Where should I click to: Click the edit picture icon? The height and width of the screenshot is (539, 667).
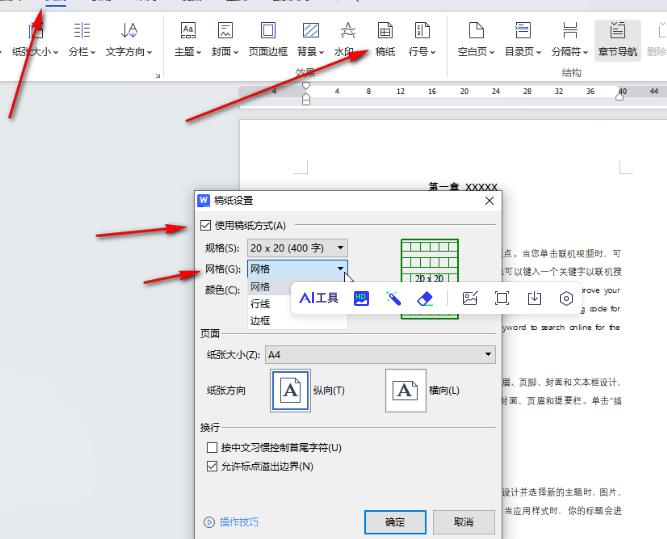(470, 298)
